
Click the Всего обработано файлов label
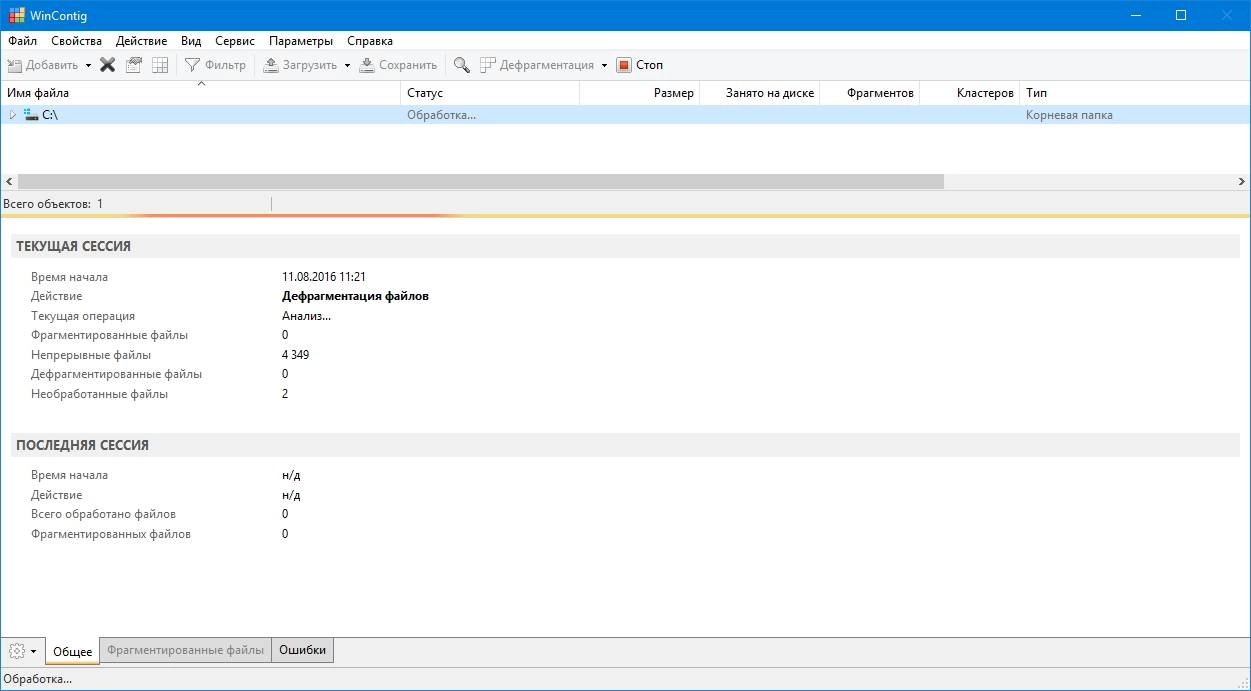click(x=103, y=514)
